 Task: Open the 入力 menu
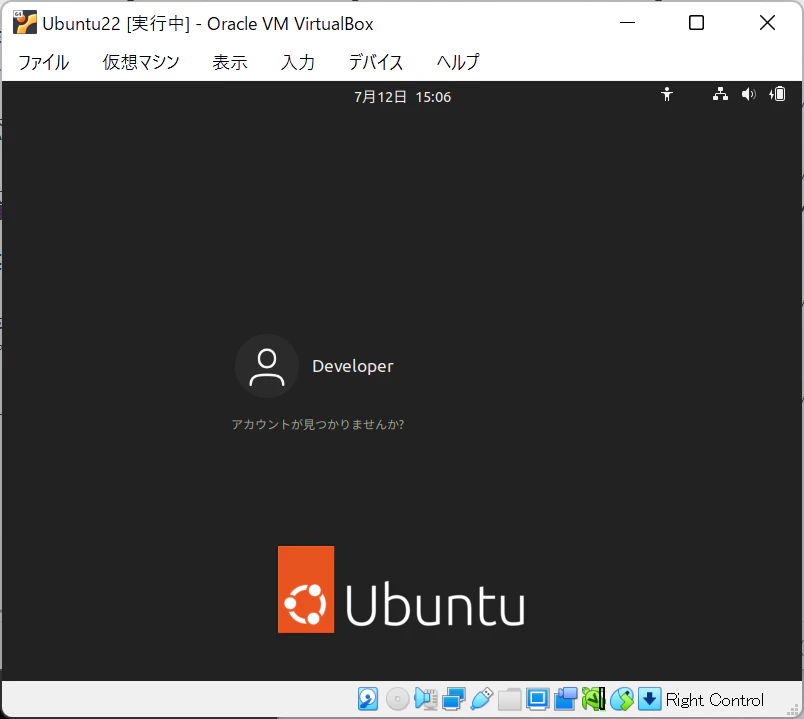[298, 62]
